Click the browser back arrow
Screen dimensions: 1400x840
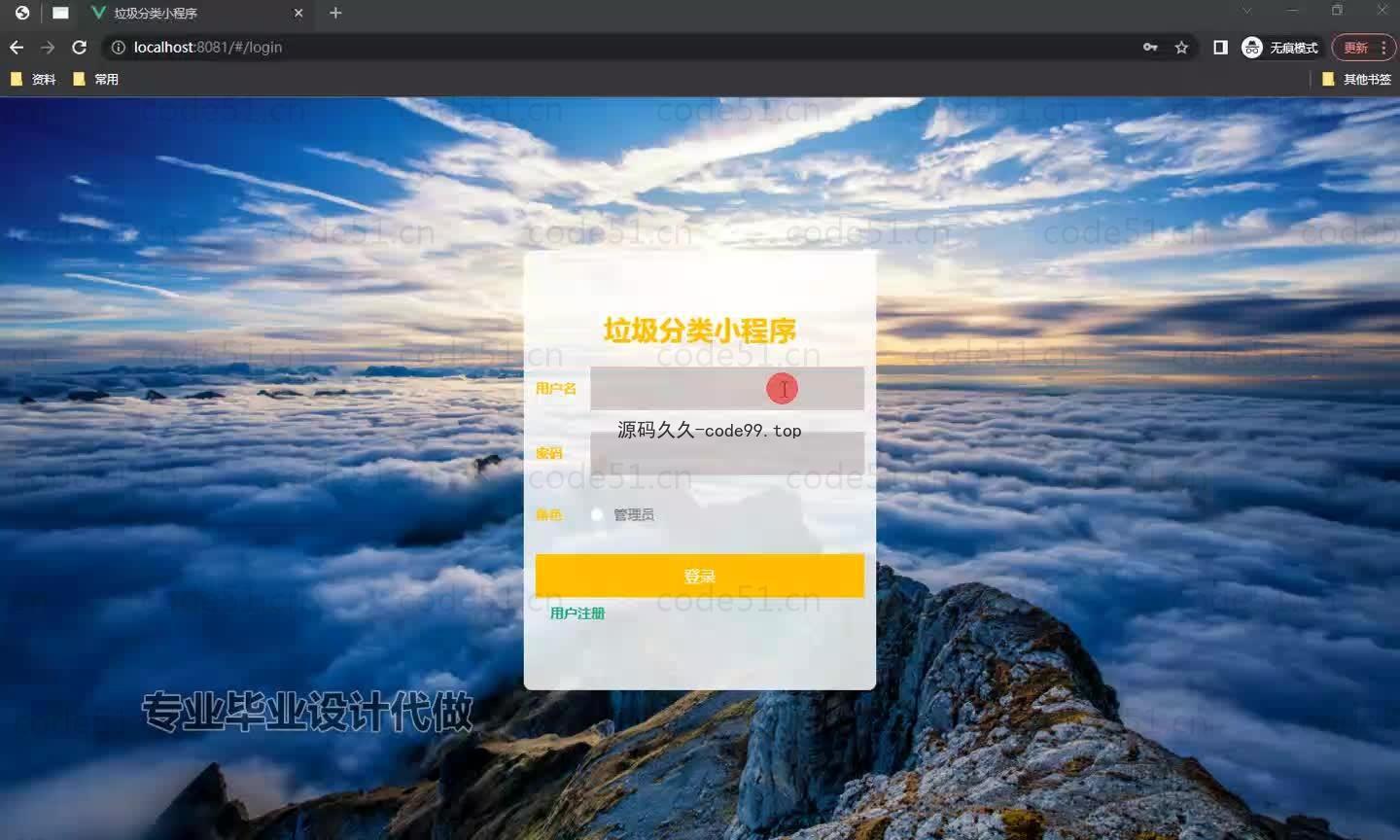17,48
